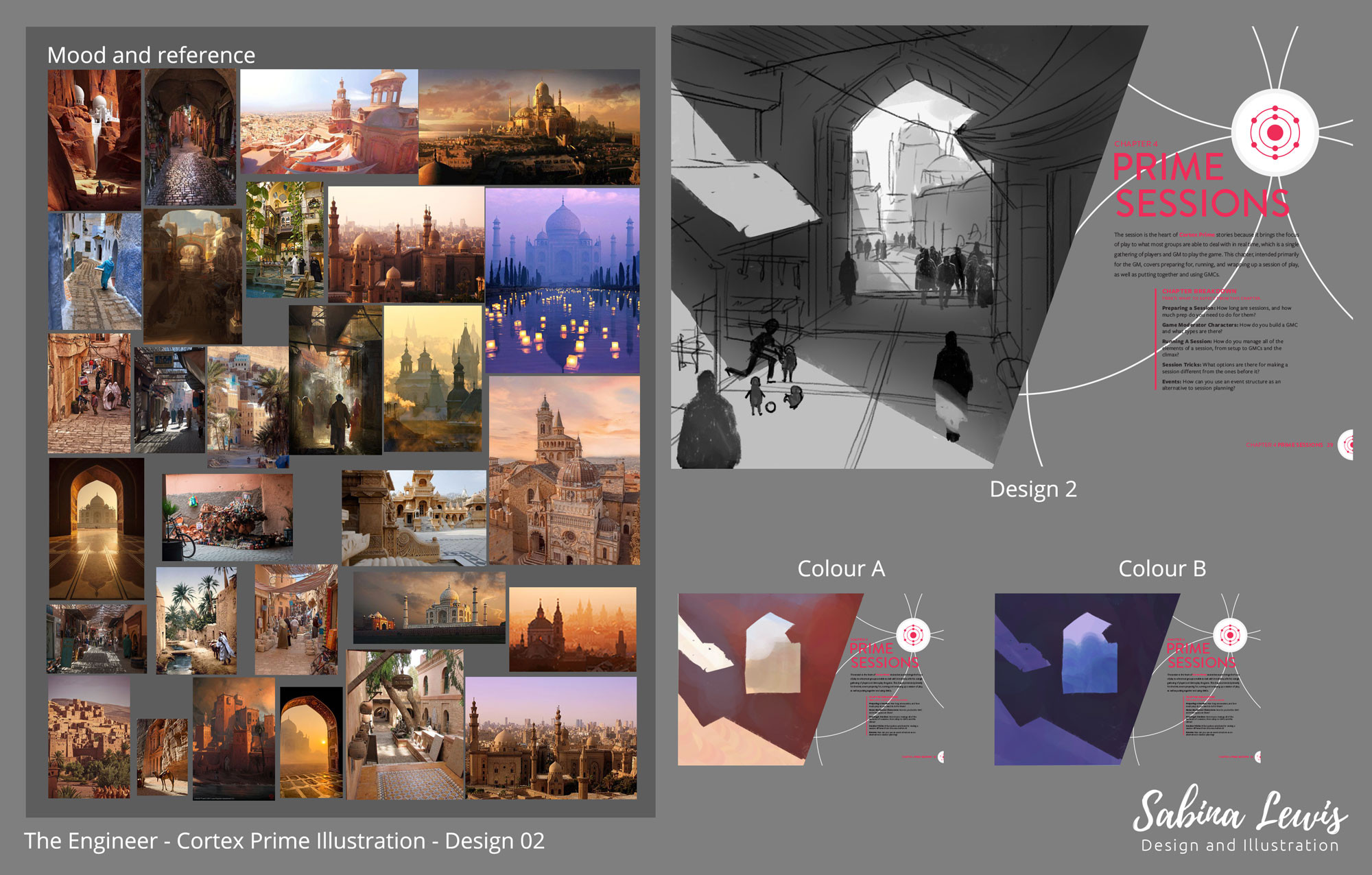Click the small page-number emblem in Design 2
This screenshot has height=875, width=1372.
pyautogui.click(x=1348, y=444)
